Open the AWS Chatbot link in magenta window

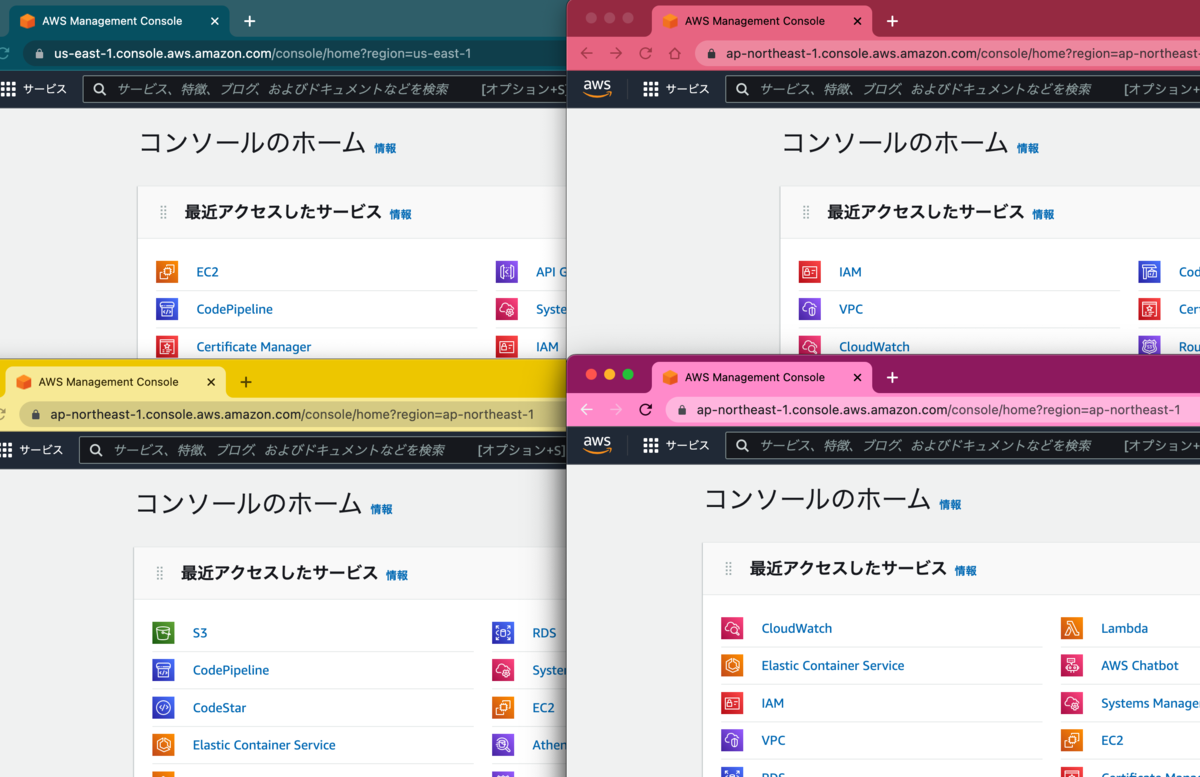[1139, 665]
